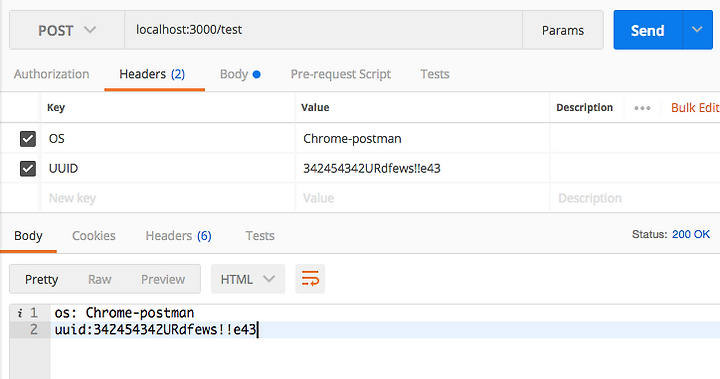Toggle the line wrap icon
This screenshot has width=720, height=379.
pyautogui.click(x=310, y=279)
